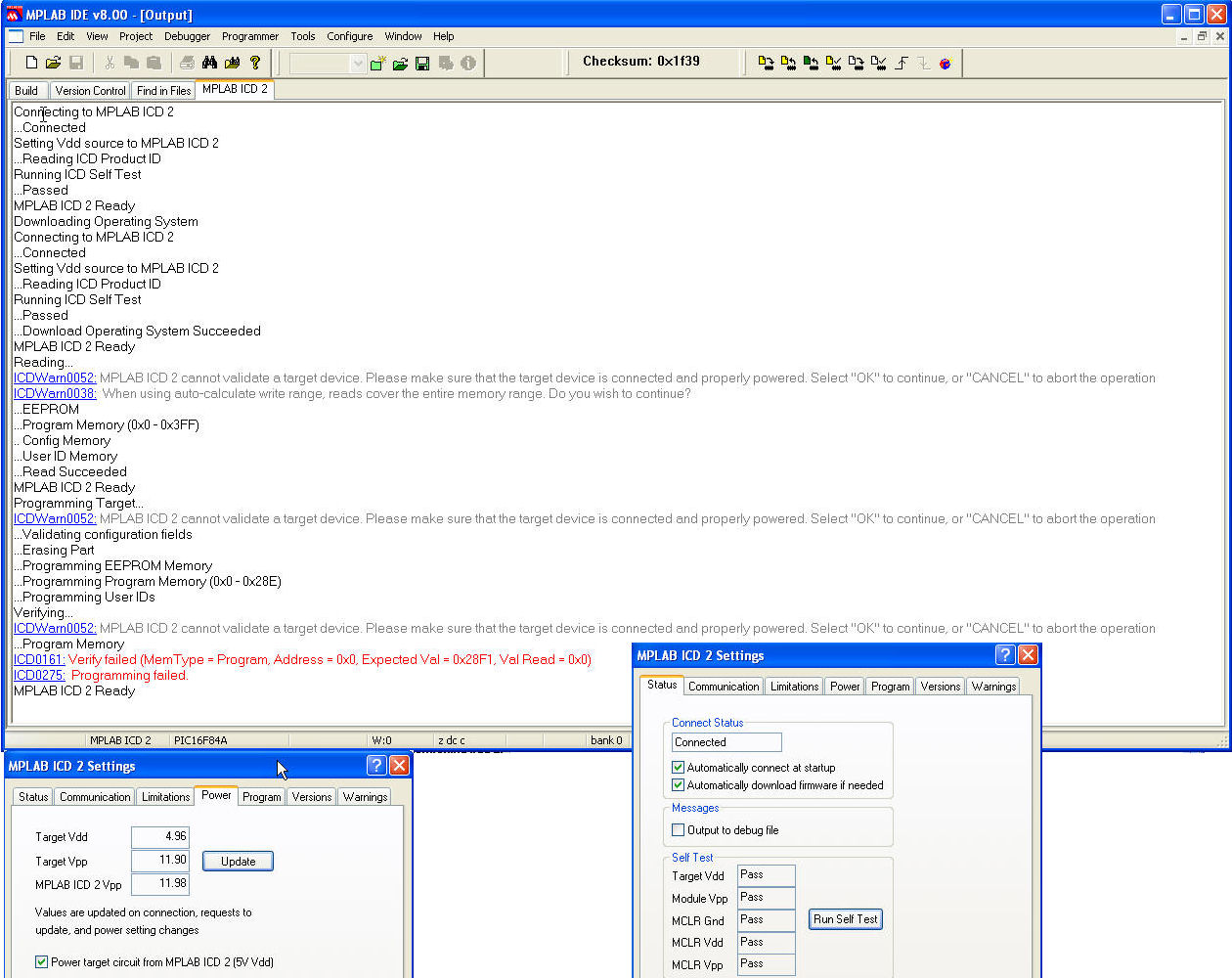This screenshot has width=1232, height=978.
Task: Click the Open File folder icon
Action: [x=54, y=63]
